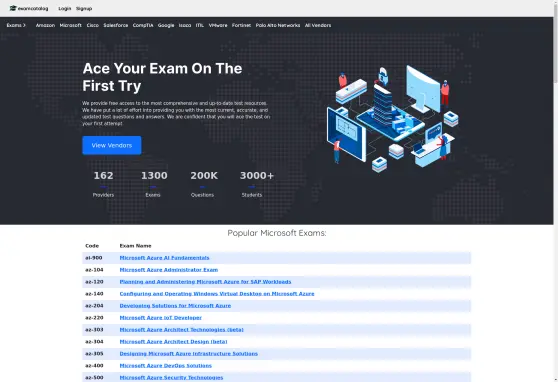Select Amazon in vendor navigation
Screen dimensions: 558x382
point(45,25)
